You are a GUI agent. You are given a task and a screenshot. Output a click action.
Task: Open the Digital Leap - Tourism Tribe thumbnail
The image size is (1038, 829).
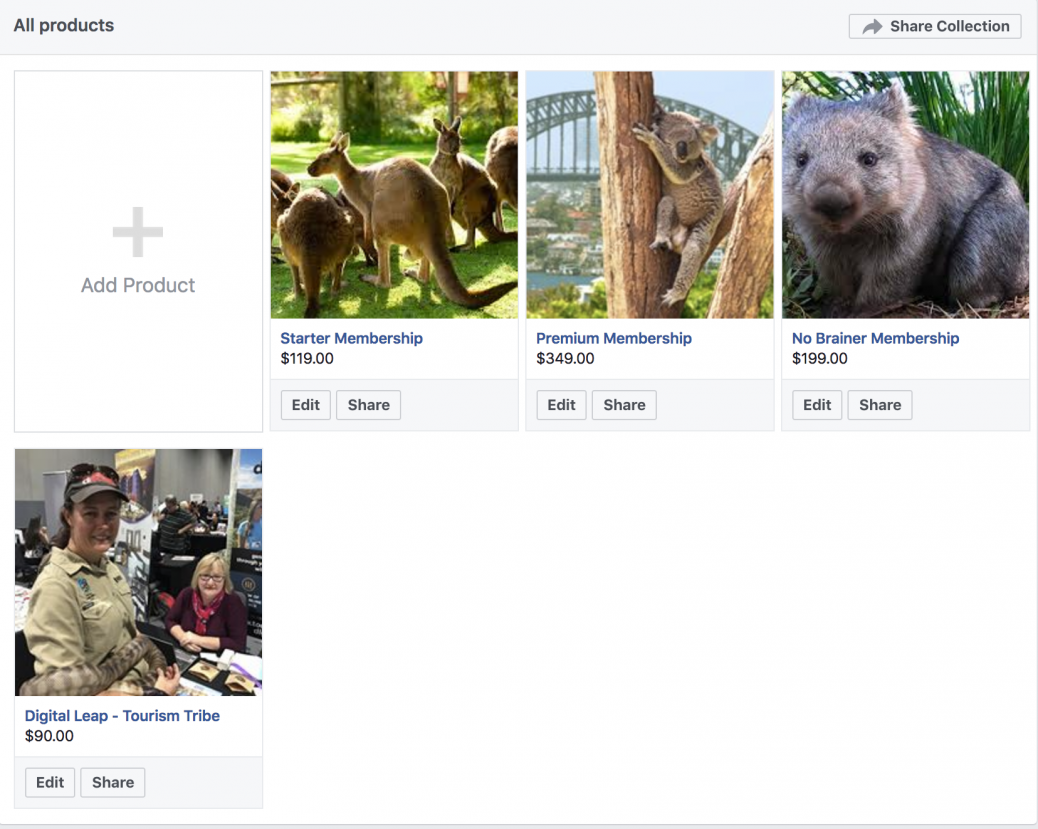pyautogui.click(x=137, y=571)
